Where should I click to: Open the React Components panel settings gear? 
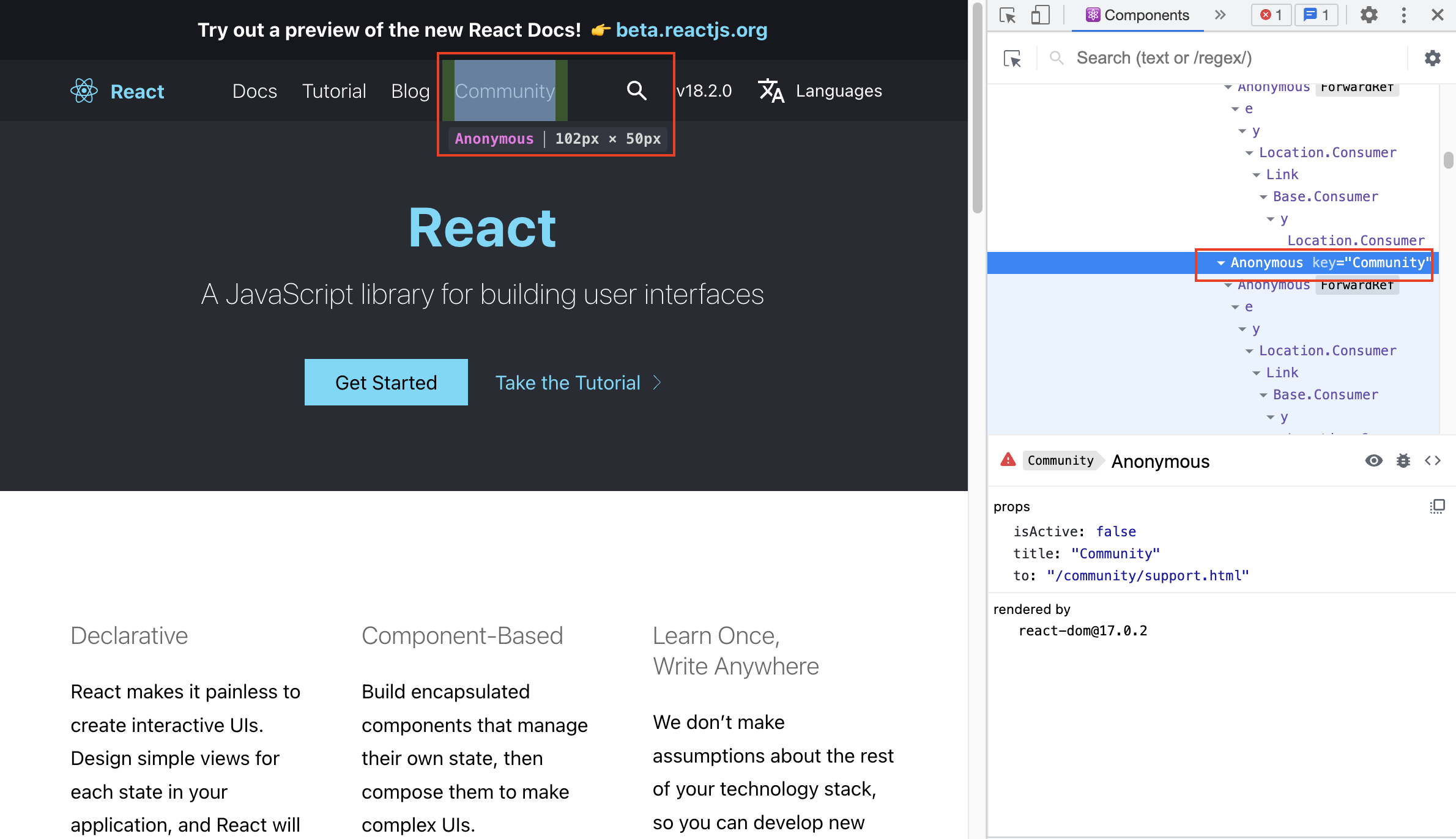(1432, 59)
